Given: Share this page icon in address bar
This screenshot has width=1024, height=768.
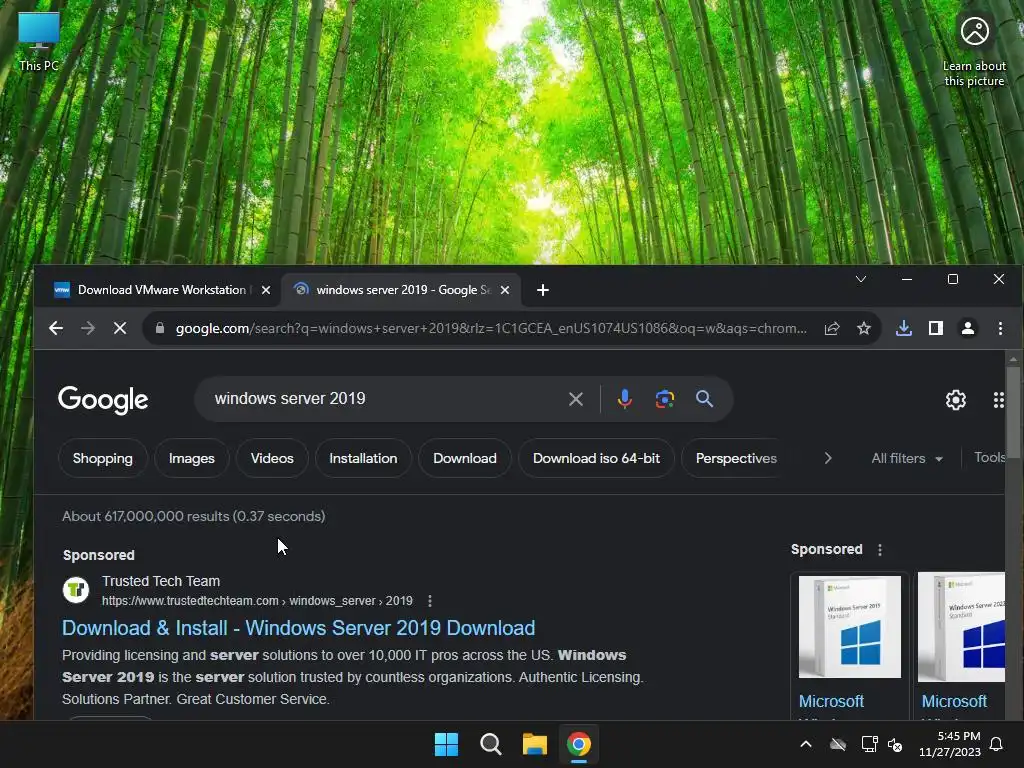Looking at the screenshot, I should tap(832, 328).
